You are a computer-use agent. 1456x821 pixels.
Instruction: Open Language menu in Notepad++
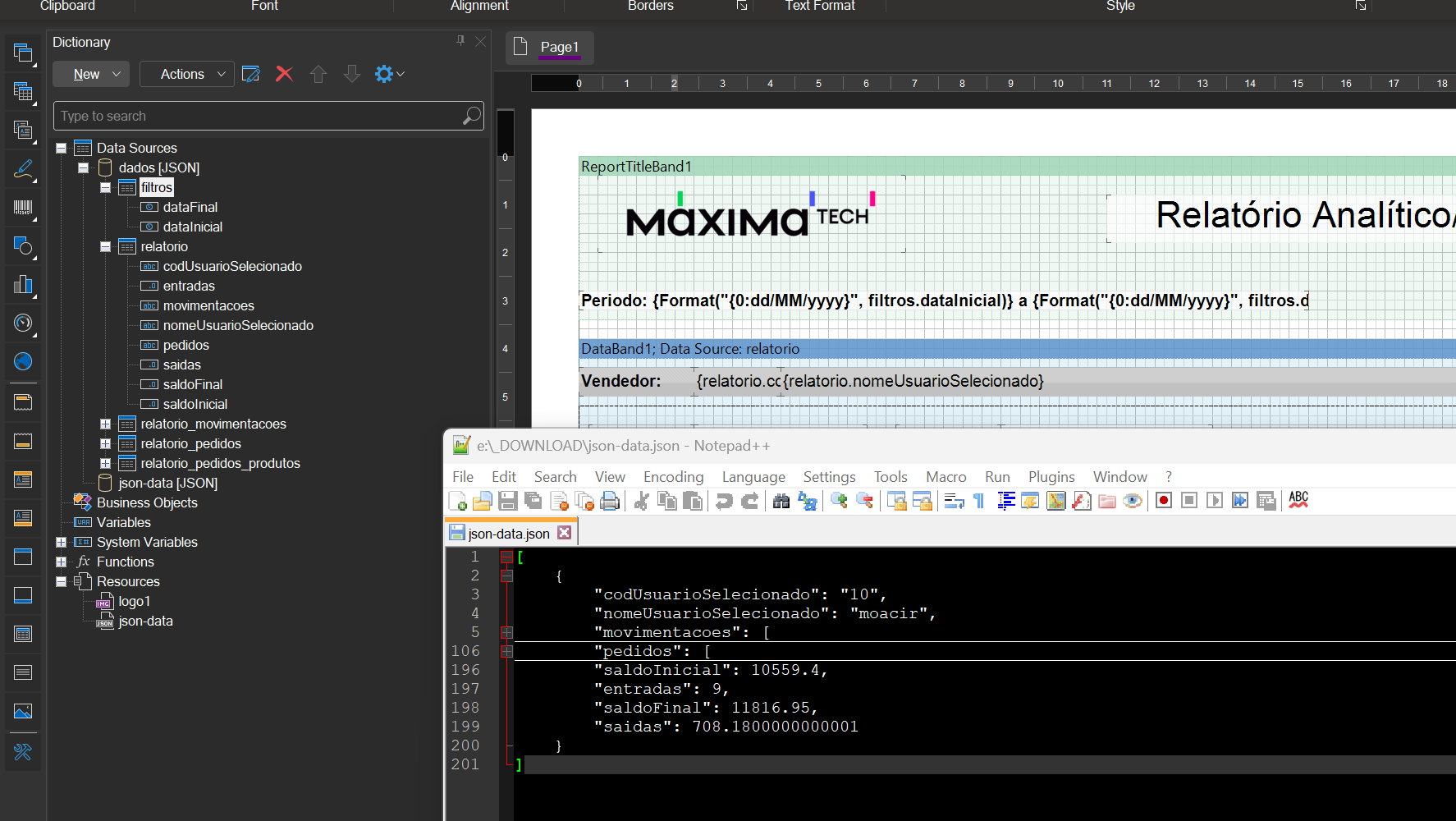(753, 477)
